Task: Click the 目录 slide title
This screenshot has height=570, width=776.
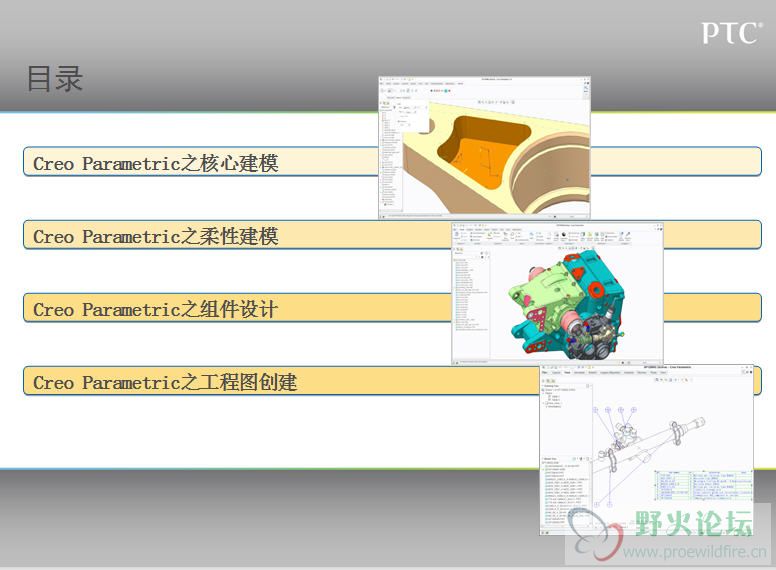Action: pos(54,78)
